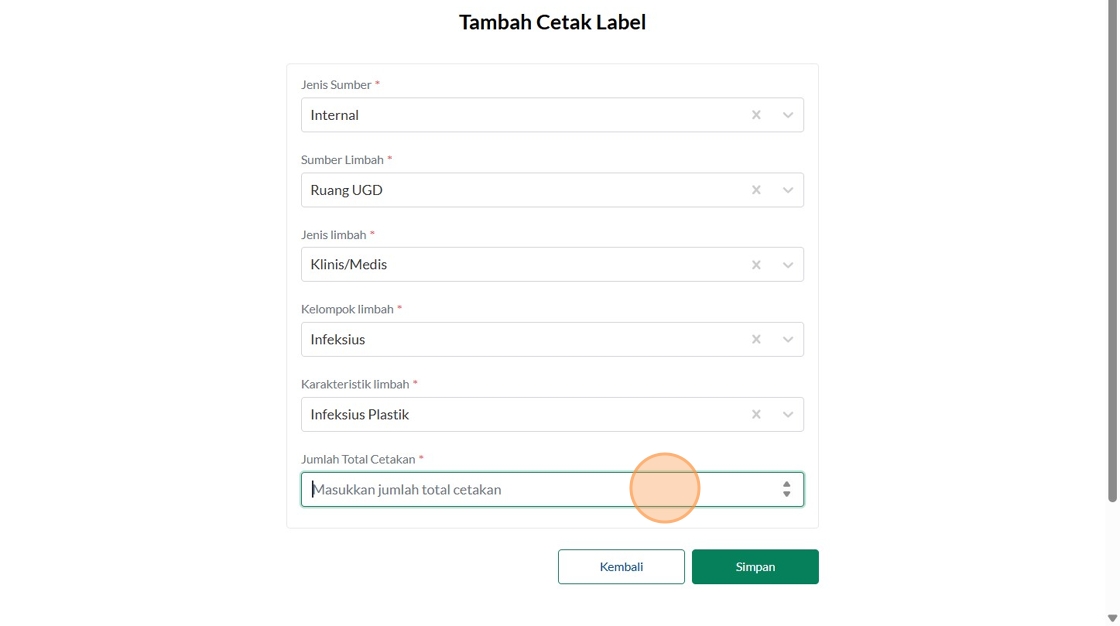Screen dimensions: 1120x626
Task: Click the scrollbar down arrow
Action: pyautogui.click(x=1112, y=618)
